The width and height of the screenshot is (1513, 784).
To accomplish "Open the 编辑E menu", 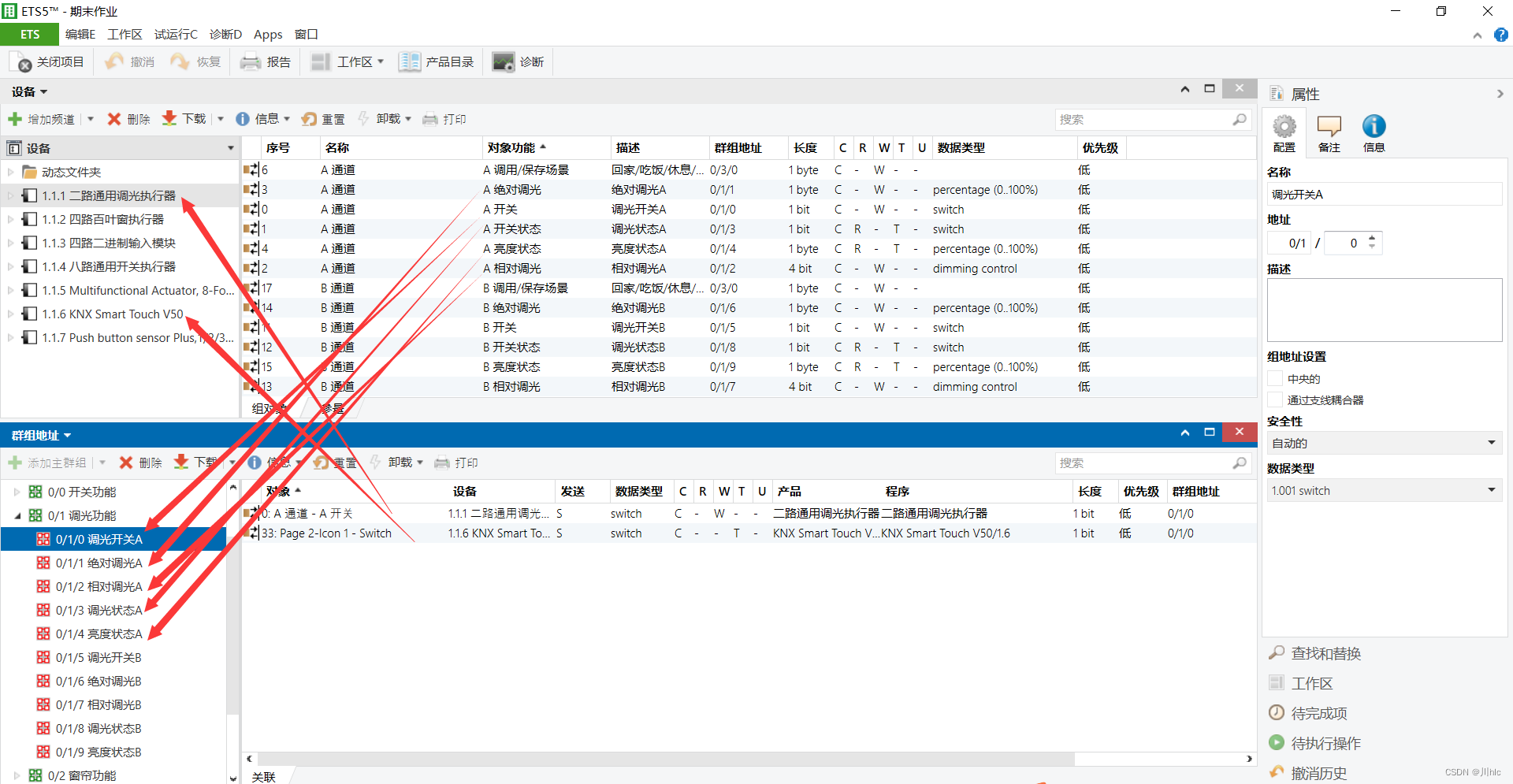I will (80, 35).
